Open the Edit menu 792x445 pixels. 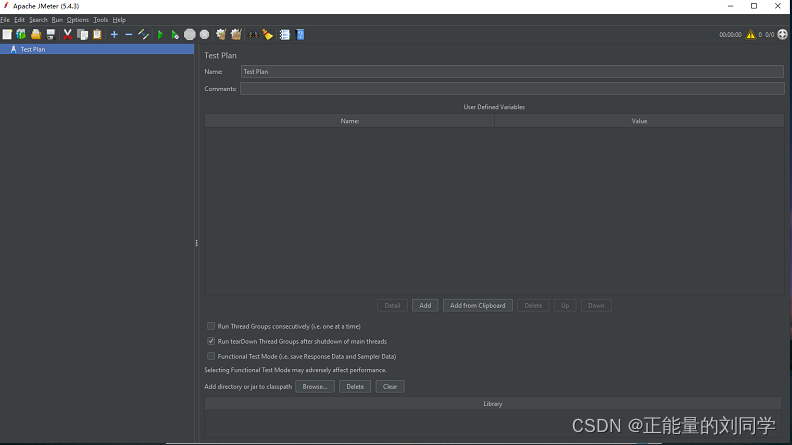pos(19,20)
